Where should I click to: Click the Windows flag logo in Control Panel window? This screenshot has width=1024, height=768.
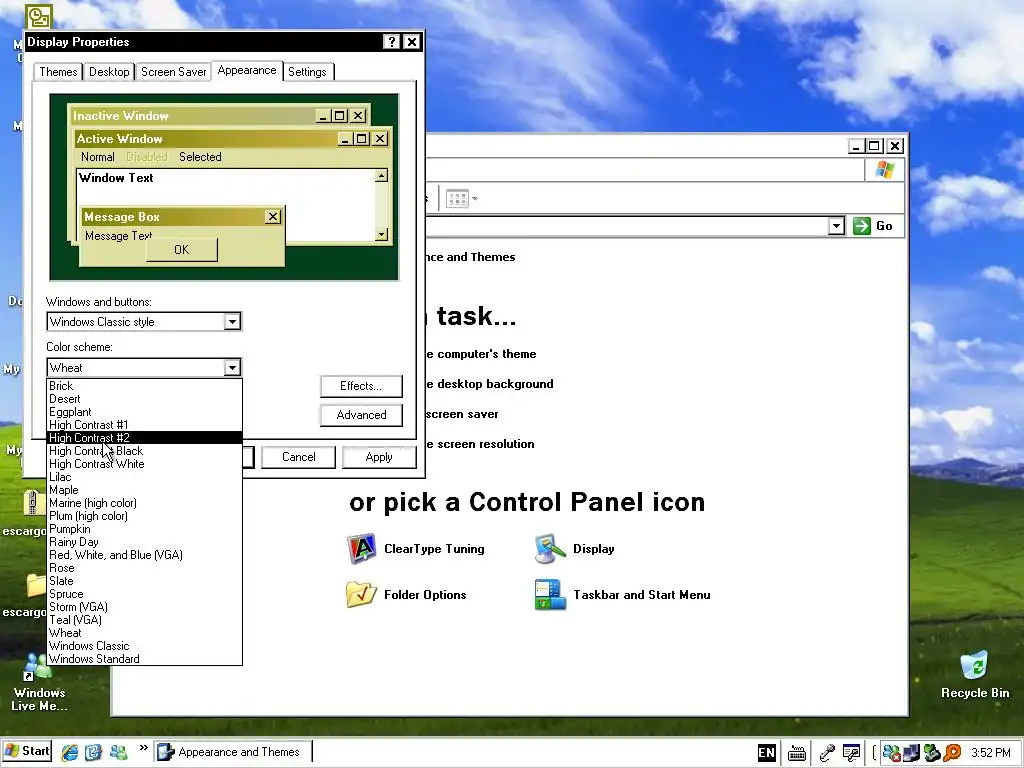click(885, 170)
